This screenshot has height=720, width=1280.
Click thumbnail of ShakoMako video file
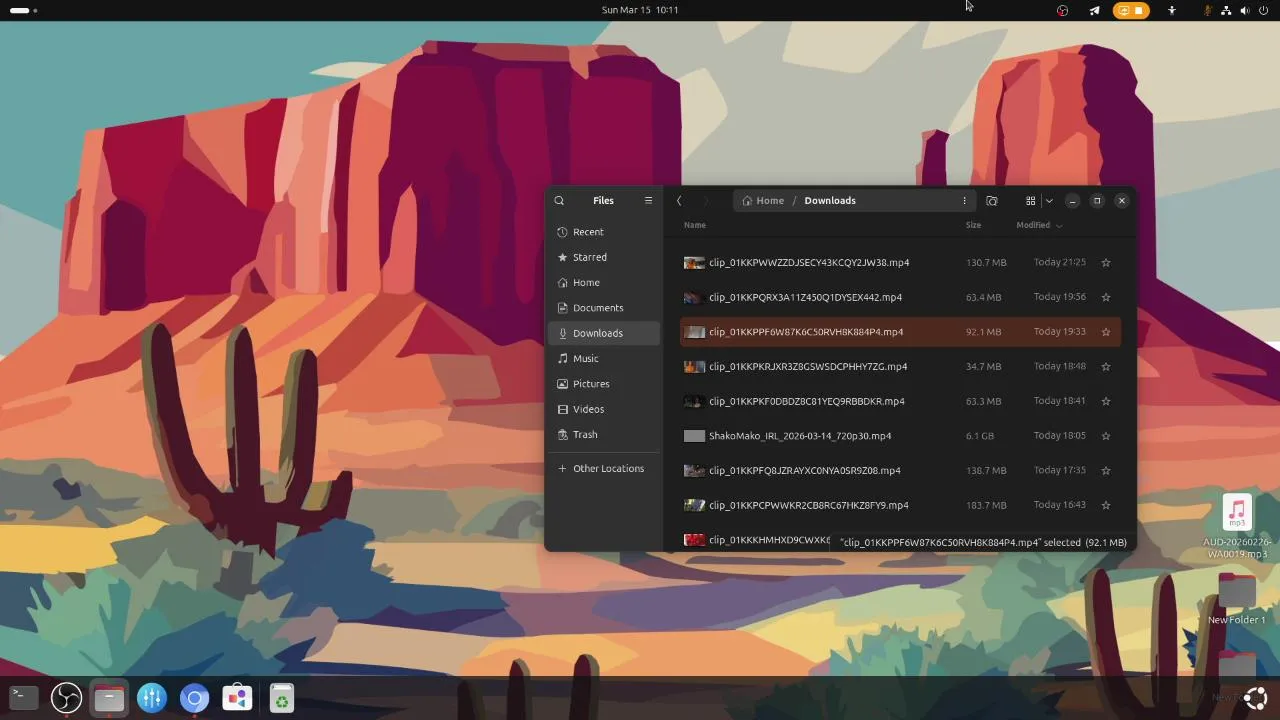pyautogui.click(x=694, y=436)
